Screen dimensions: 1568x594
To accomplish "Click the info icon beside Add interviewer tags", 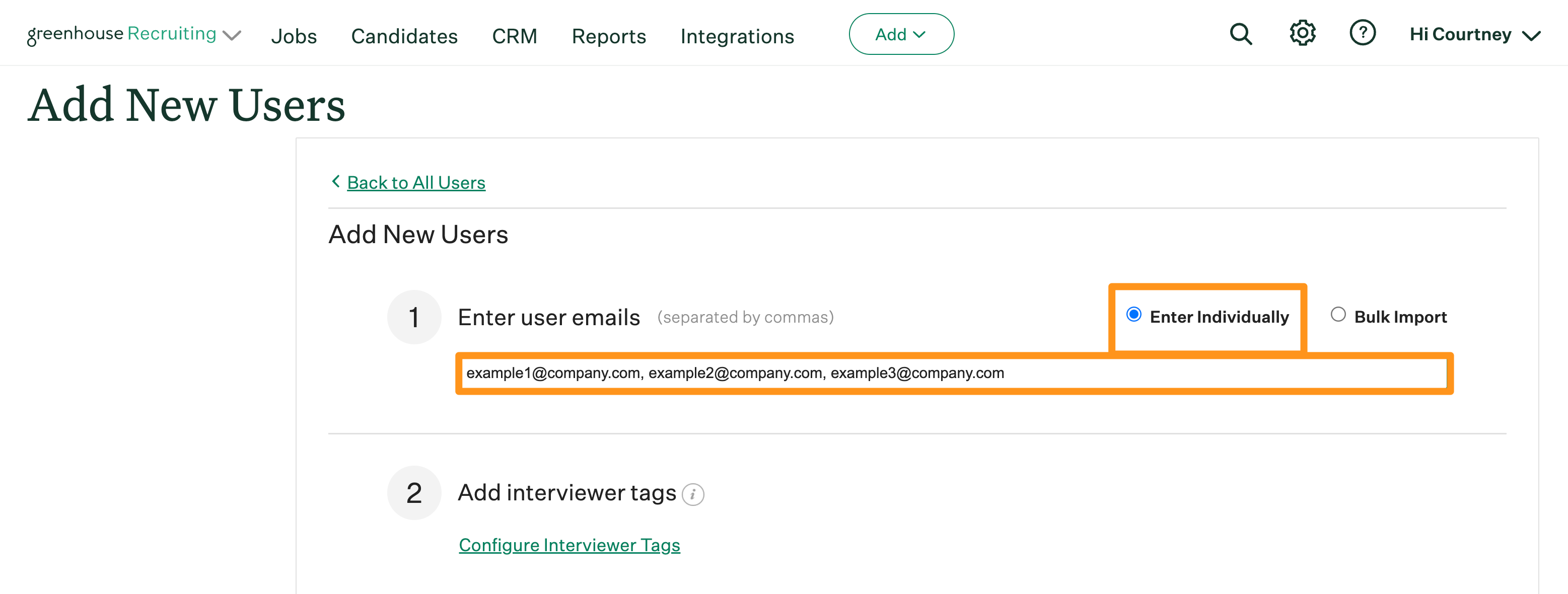I will (693, 495).
